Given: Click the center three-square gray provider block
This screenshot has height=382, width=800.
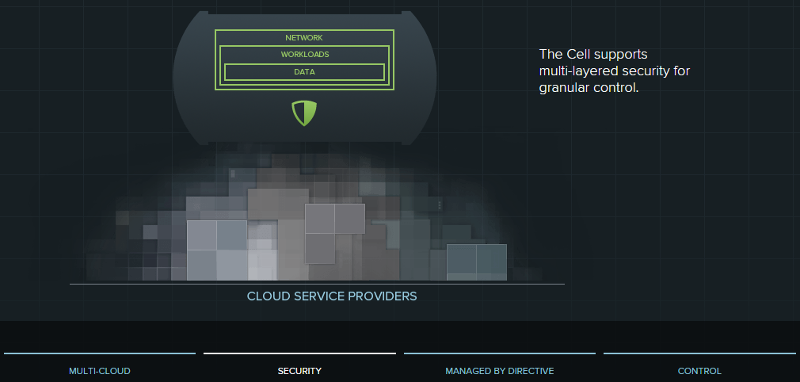Looking at the screenshot, I should click(335, 234).
